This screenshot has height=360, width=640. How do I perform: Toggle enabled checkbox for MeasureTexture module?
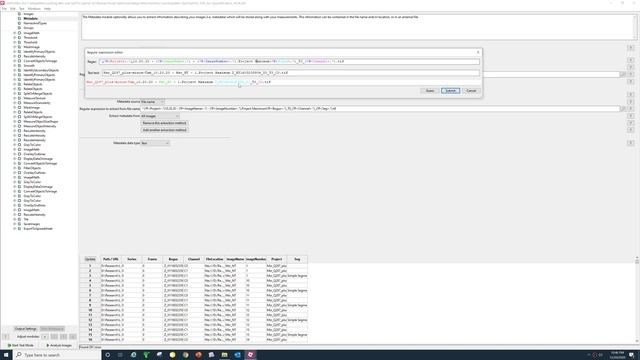pos(19,98)
